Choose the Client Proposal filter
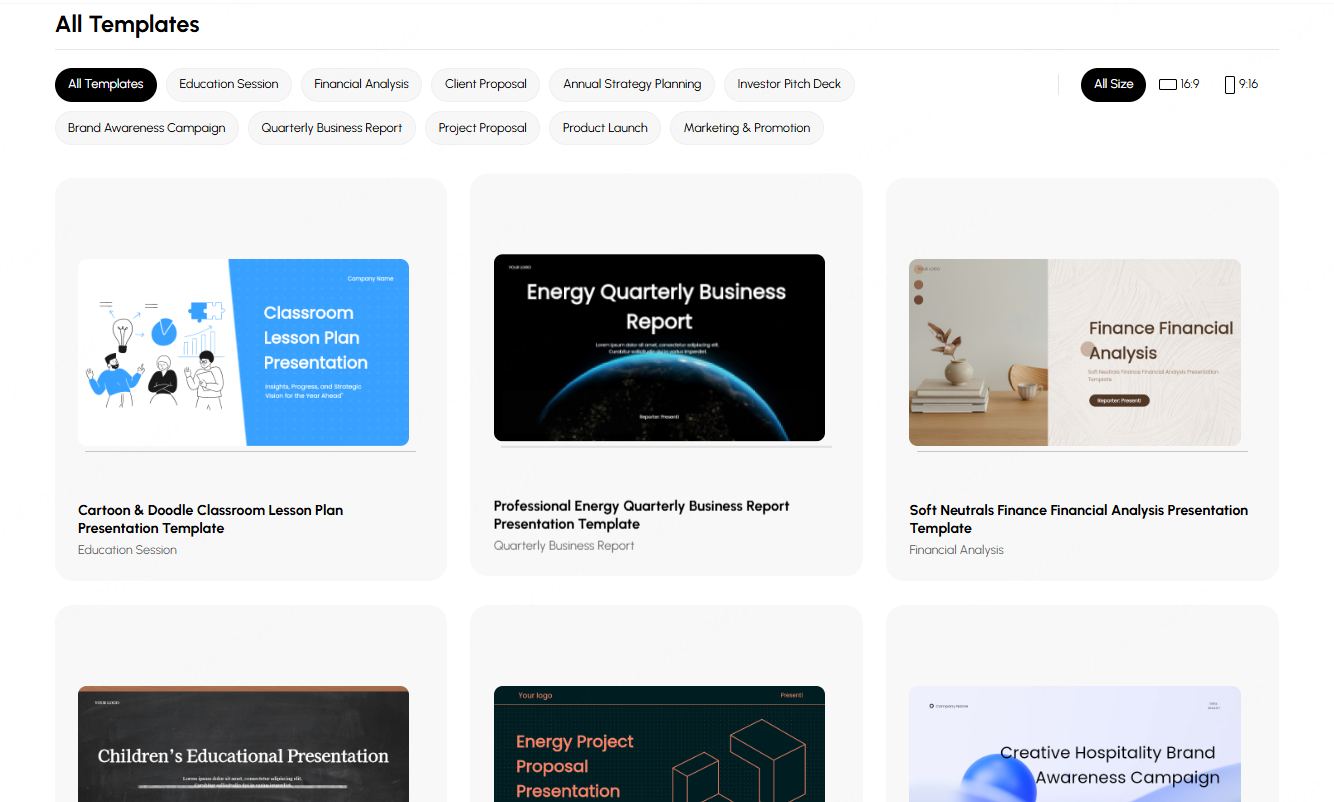 click(486, 84)
